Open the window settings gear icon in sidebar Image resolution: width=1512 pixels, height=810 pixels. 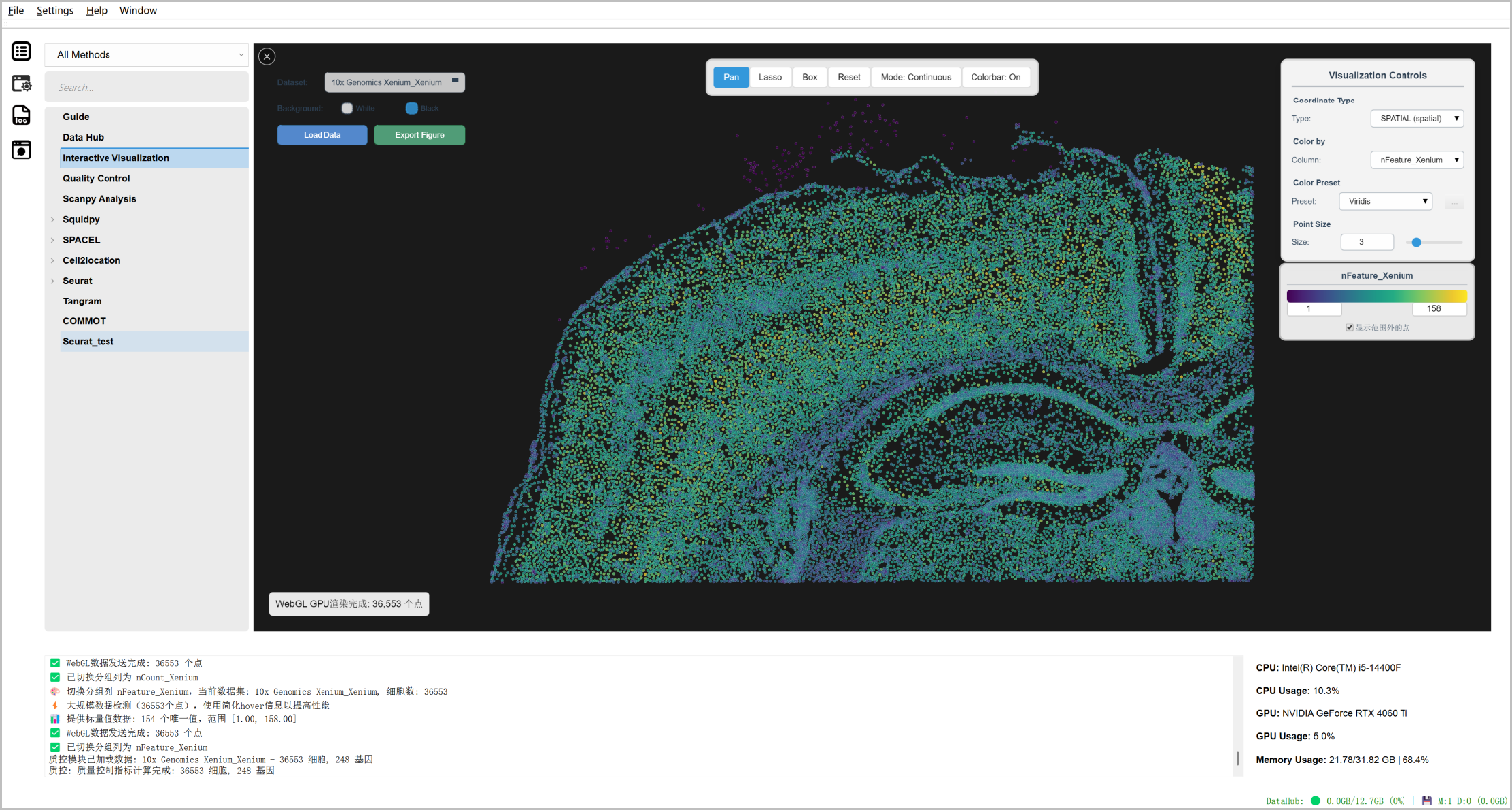(x=21, y=84)
